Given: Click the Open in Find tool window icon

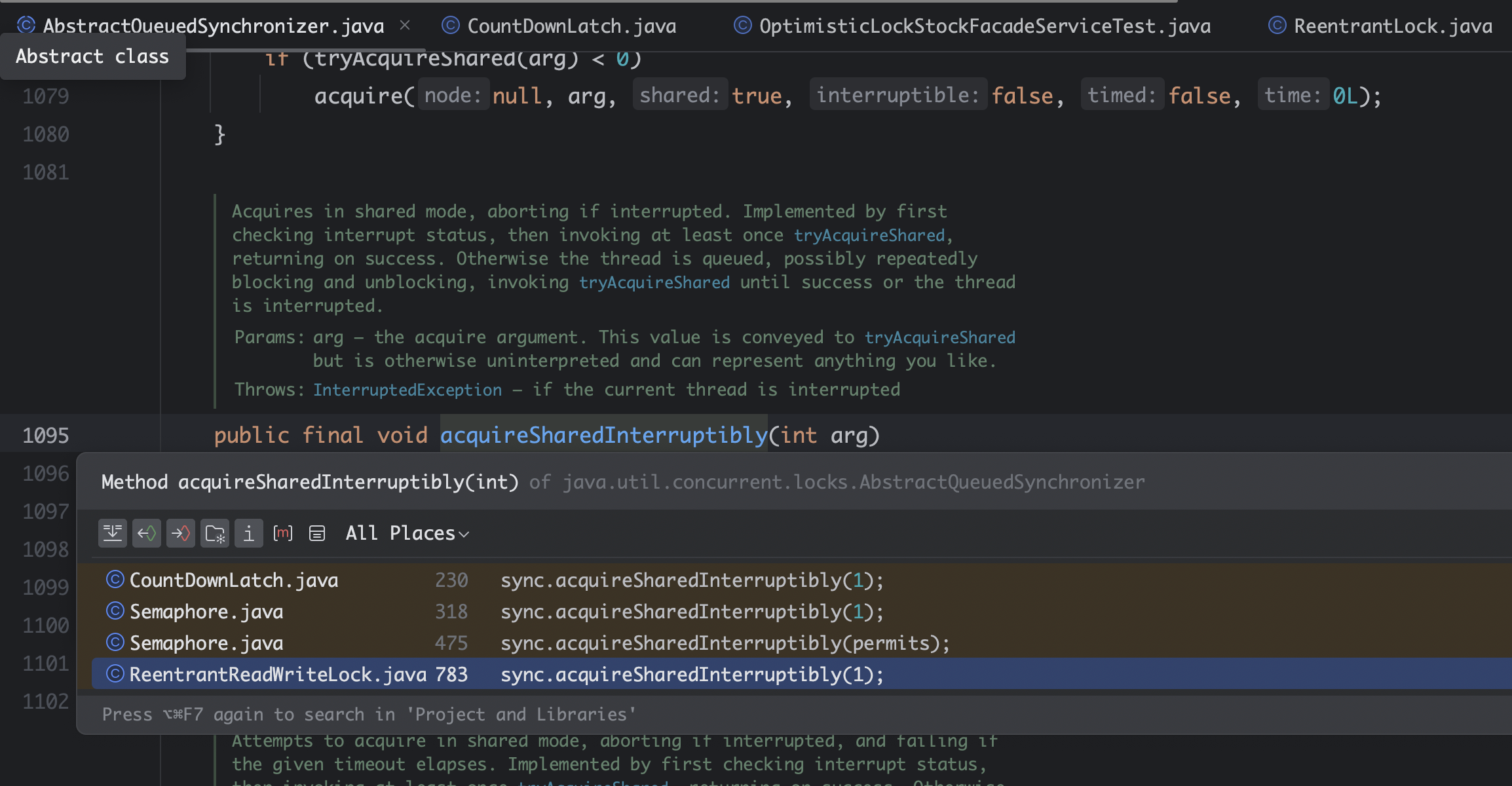Looking at the screenshot, I should click(317, 533).
